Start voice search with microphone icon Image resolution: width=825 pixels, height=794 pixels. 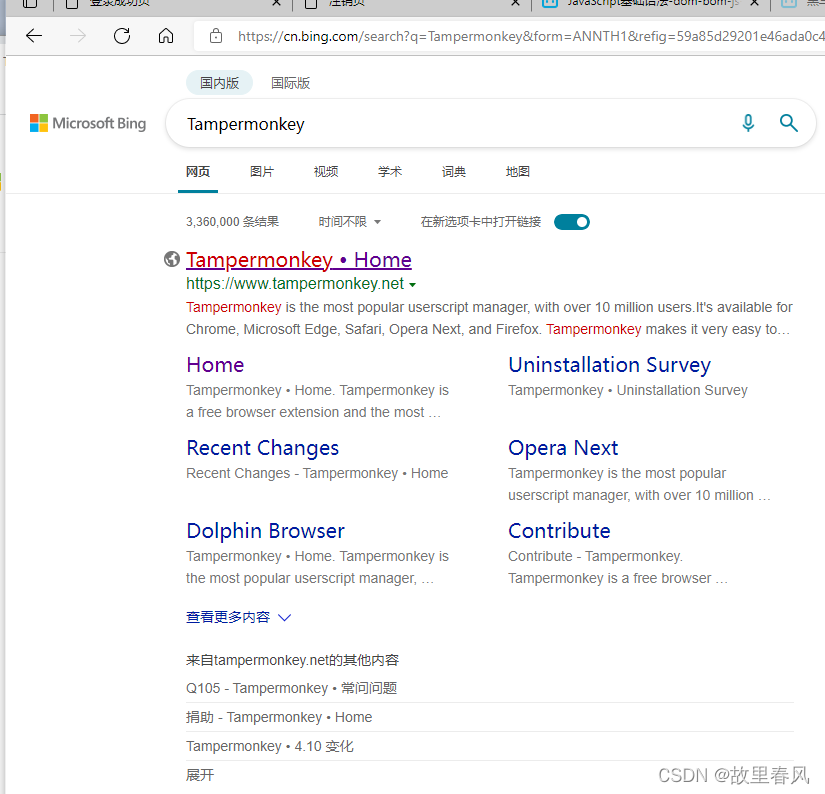(x=748, y=123)
